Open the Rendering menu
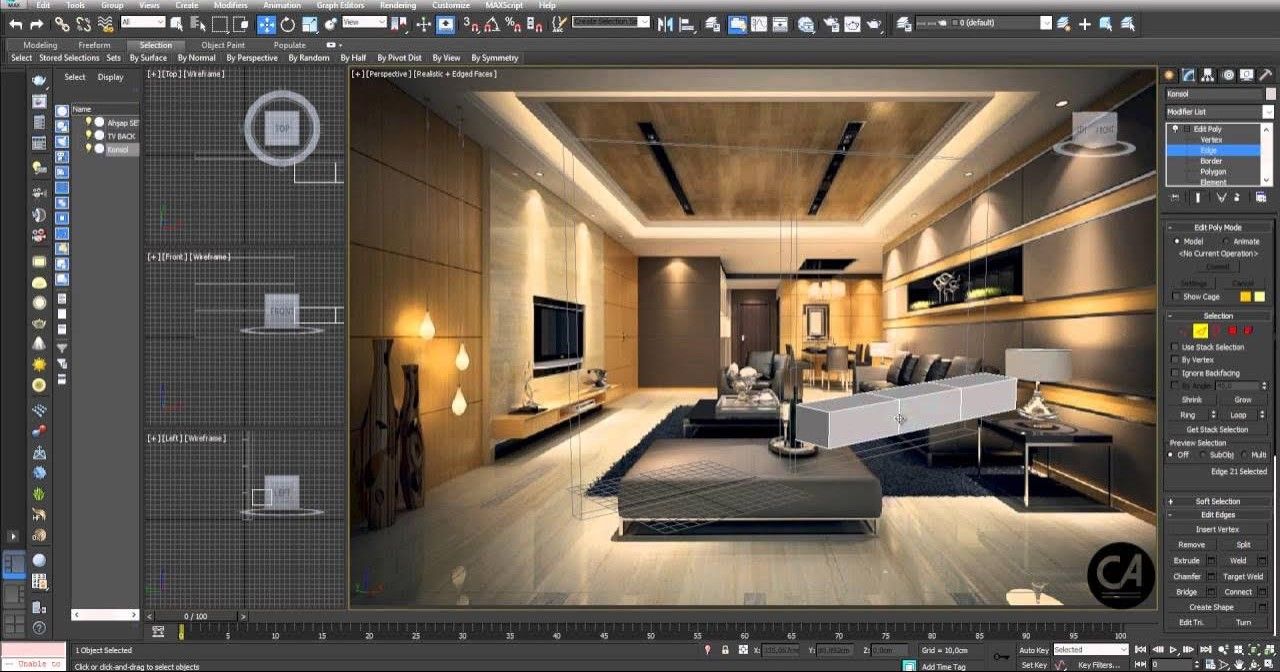Image resolution: width=1280 pixels, height=672 pixels. point(398,5)
